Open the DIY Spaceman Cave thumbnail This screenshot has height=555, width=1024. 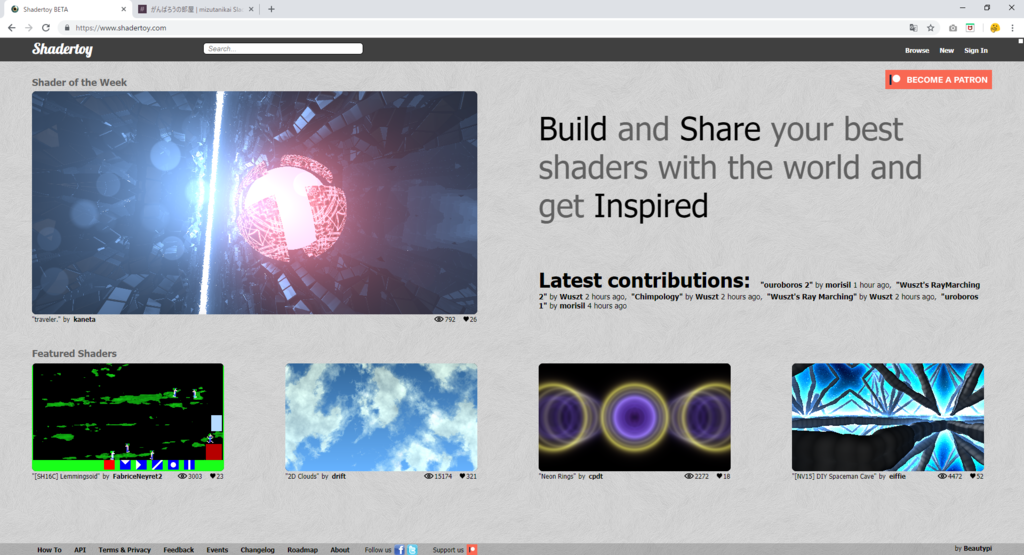888,417
